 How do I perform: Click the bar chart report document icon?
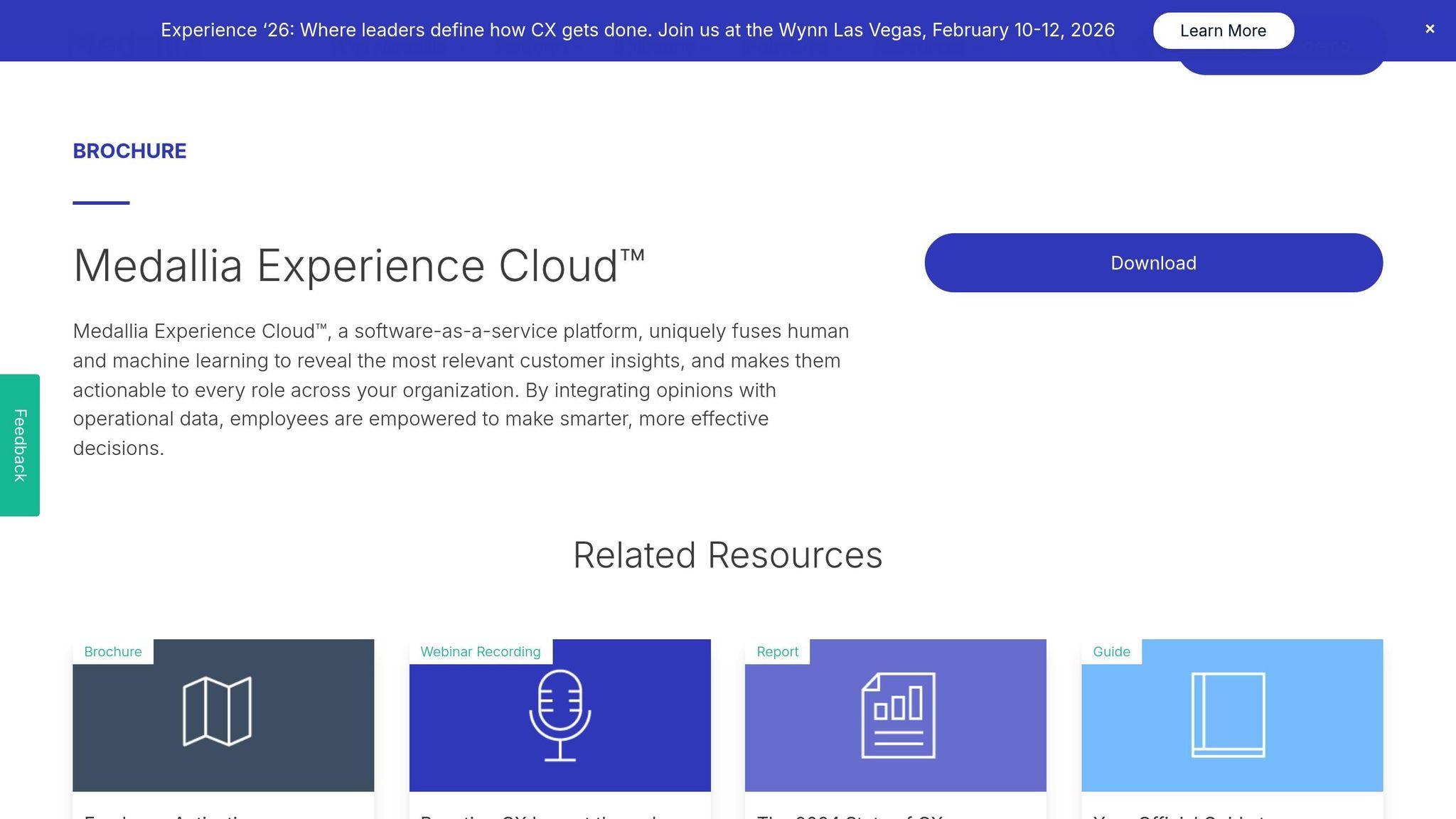(x=896, y=714)
